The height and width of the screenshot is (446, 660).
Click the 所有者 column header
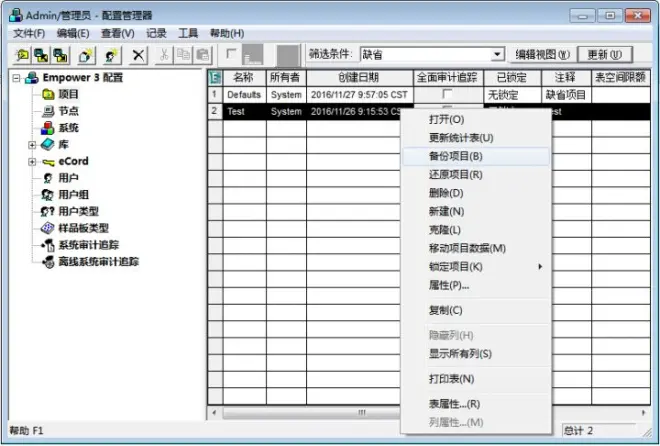(x=286, y=78)
